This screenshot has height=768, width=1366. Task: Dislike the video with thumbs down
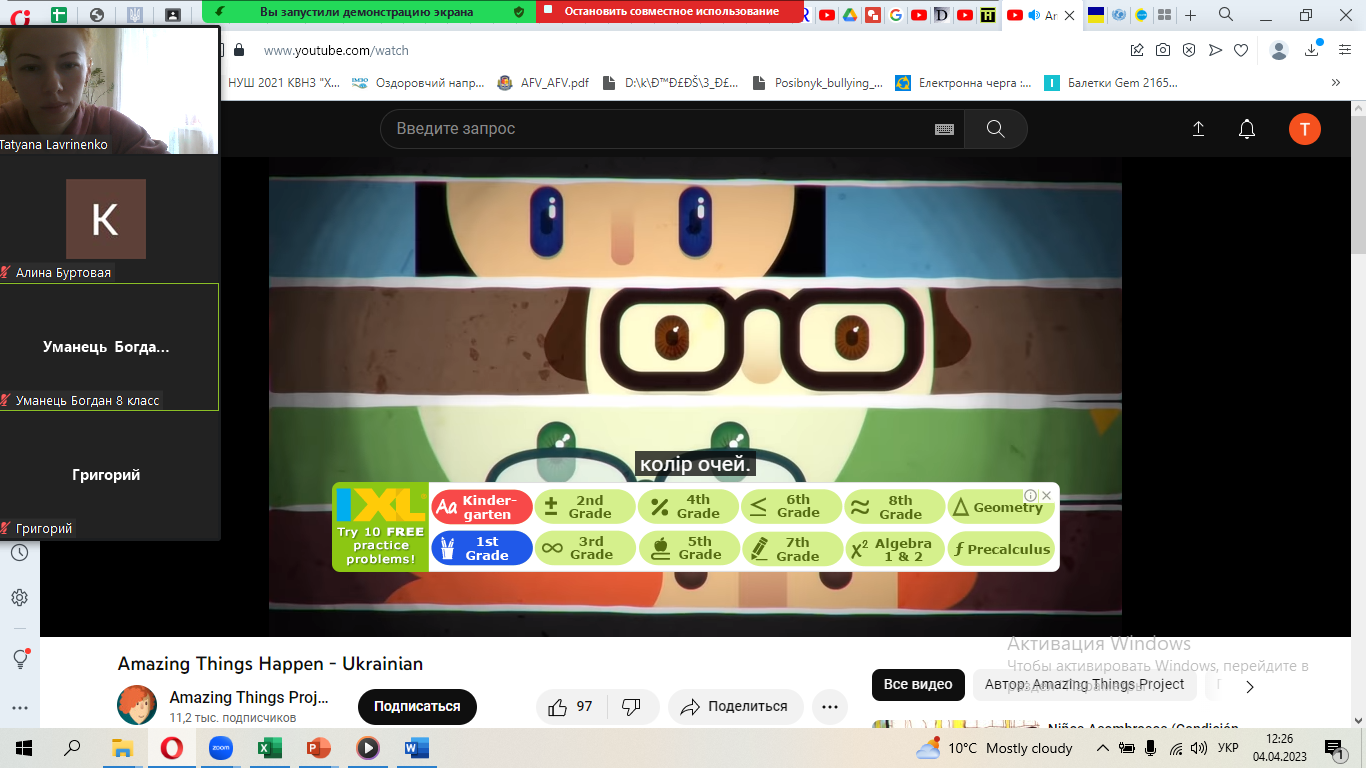tap(631, 707)
